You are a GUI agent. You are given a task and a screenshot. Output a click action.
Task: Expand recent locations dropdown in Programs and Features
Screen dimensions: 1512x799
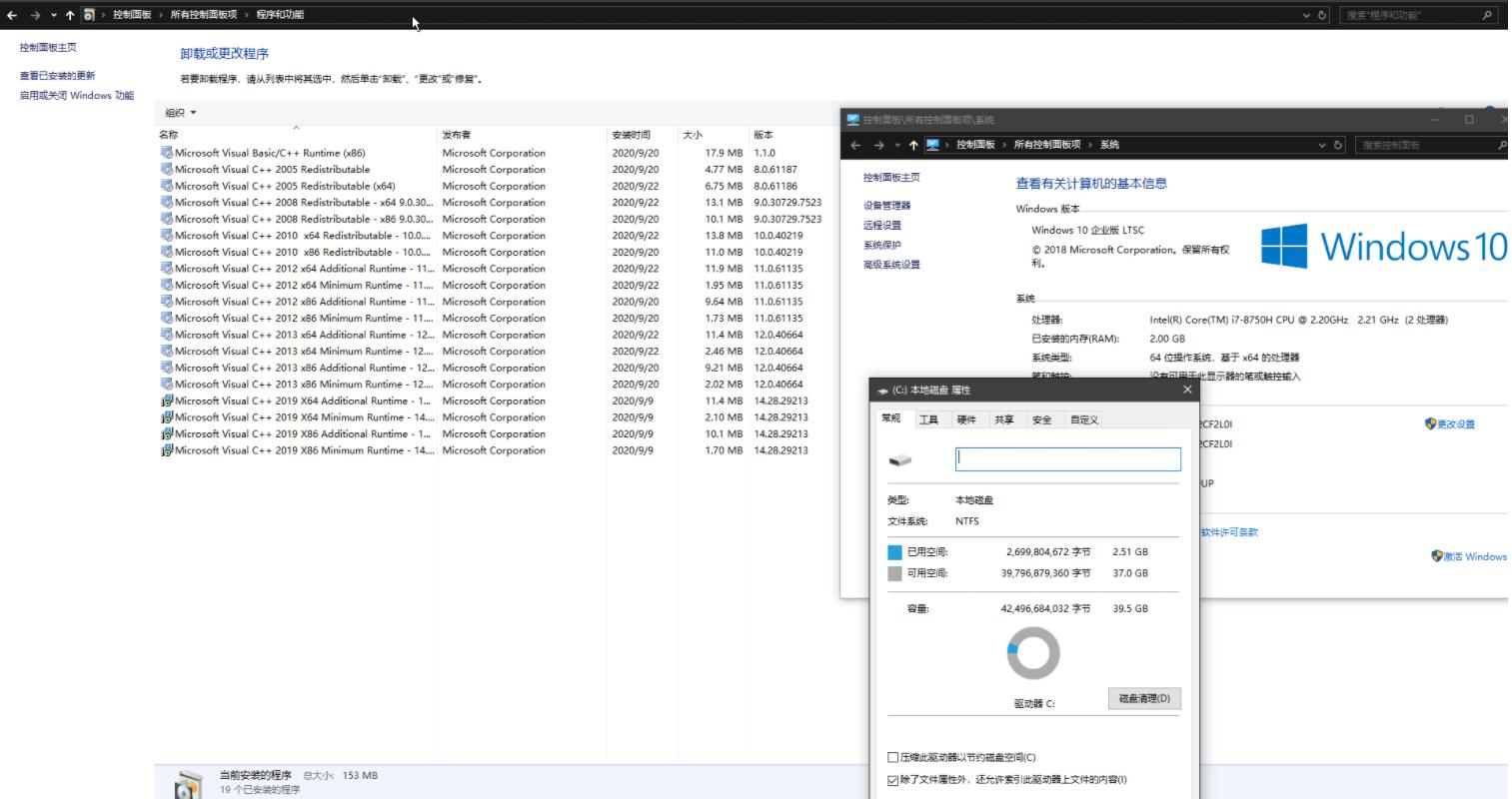click(54, 15)
